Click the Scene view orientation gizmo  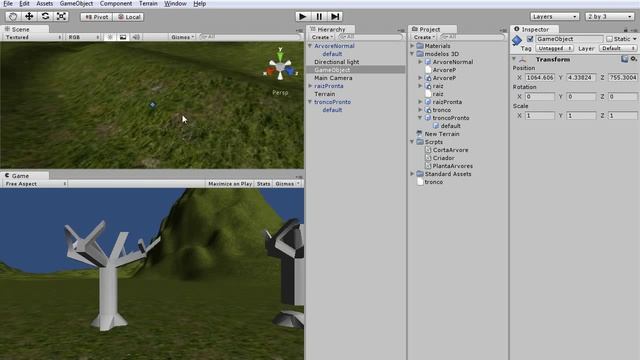[x=280, y=67]
